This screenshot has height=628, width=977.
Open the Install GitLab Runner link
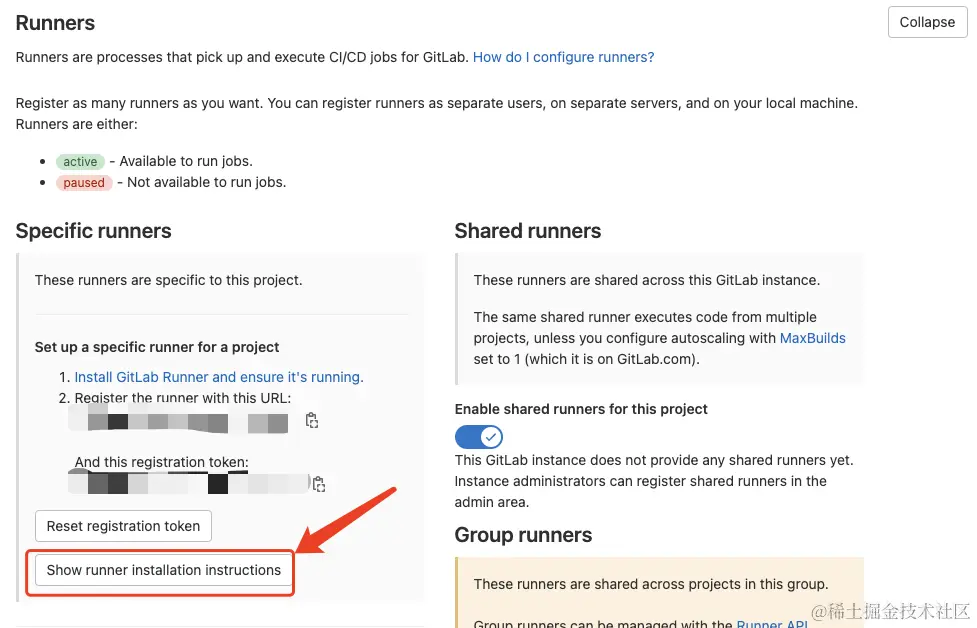219,377
